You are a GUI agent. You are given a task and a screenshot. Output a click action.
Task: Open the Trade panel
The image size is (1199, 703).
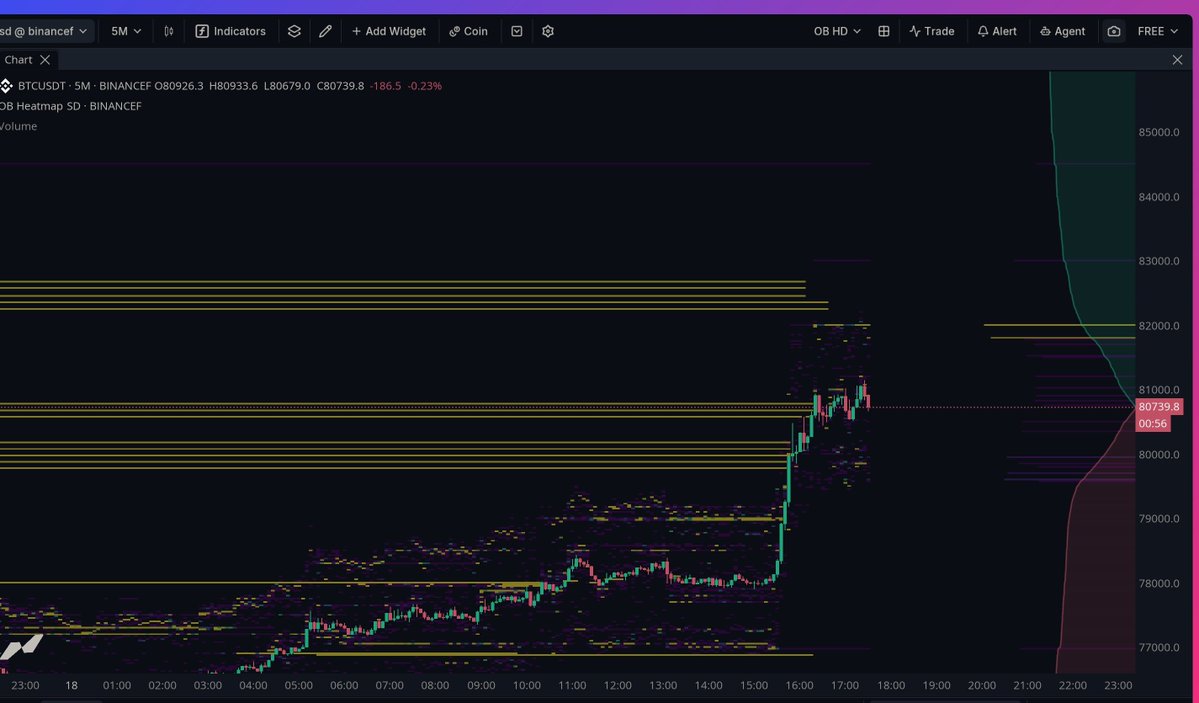931,31
